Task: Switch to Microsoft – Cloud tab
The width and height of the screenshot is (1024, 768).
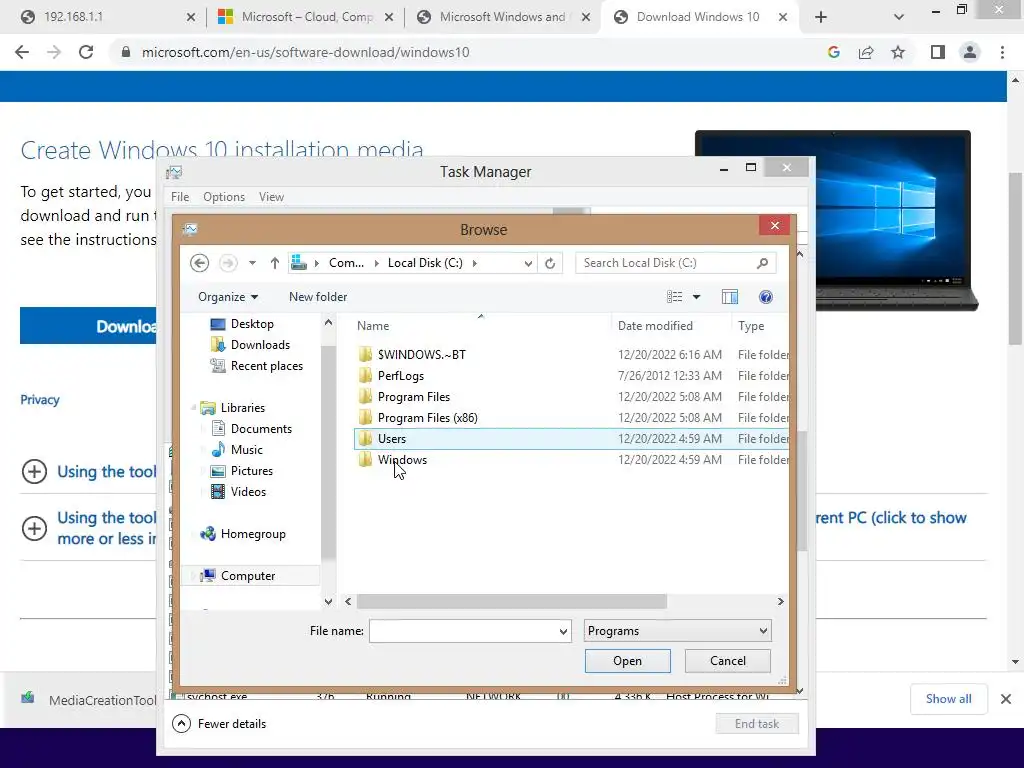Action: pyautogui.click(x=306, y=17)
